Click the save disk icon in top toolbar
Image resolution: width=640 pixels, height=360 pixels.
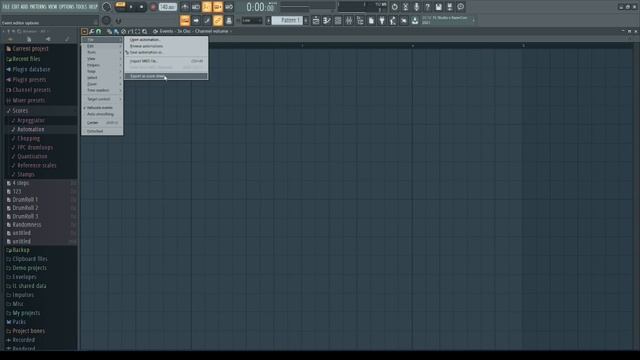pos(438,7)
